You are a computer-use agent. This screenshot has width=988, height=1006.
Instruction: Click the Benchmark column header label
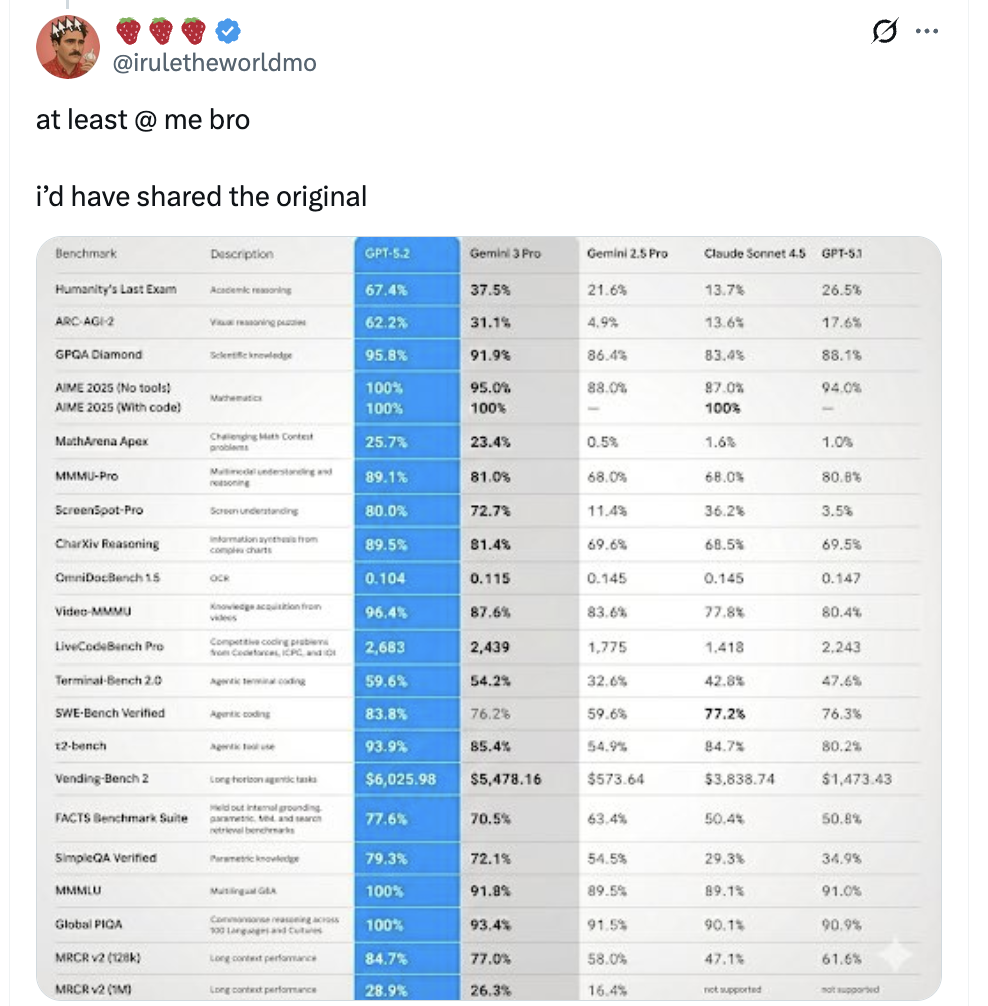point(87,254)
